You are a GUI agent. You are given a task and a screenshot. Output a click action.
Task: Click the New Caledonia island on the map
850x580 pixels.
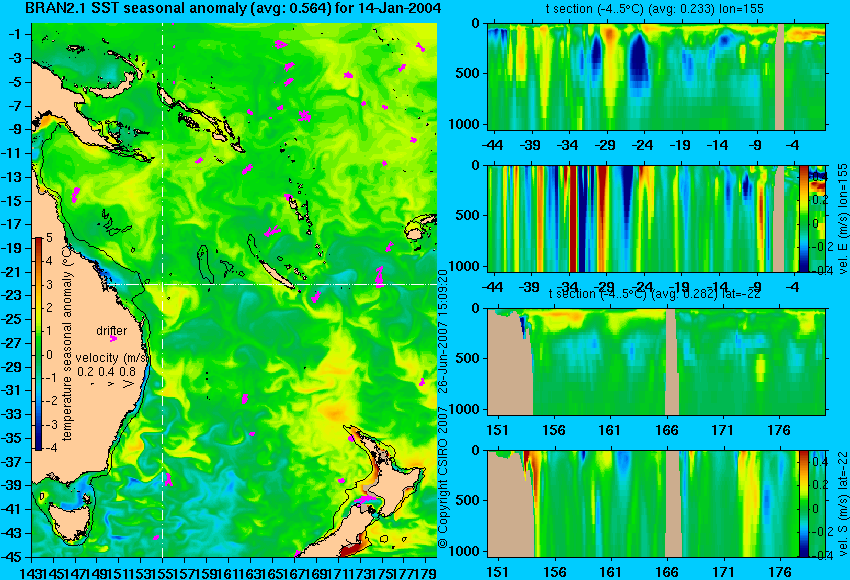[x=278, y=275]
